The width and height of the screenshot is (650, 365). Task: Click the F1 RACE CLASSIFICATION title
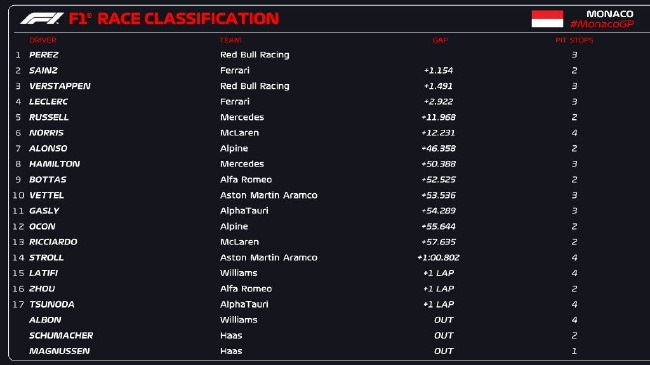click(174, 19)
